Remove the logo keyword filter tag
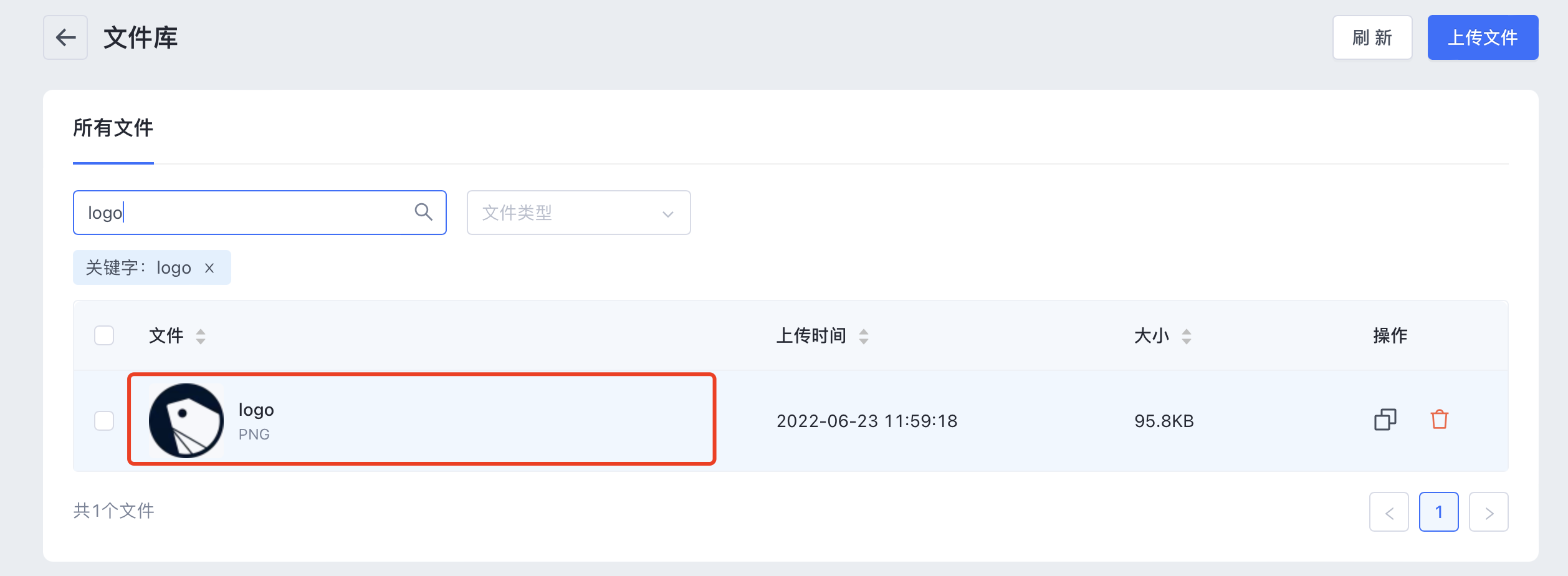The height and width of the screenshot is (576, 1568). click(x=209, y=268)
